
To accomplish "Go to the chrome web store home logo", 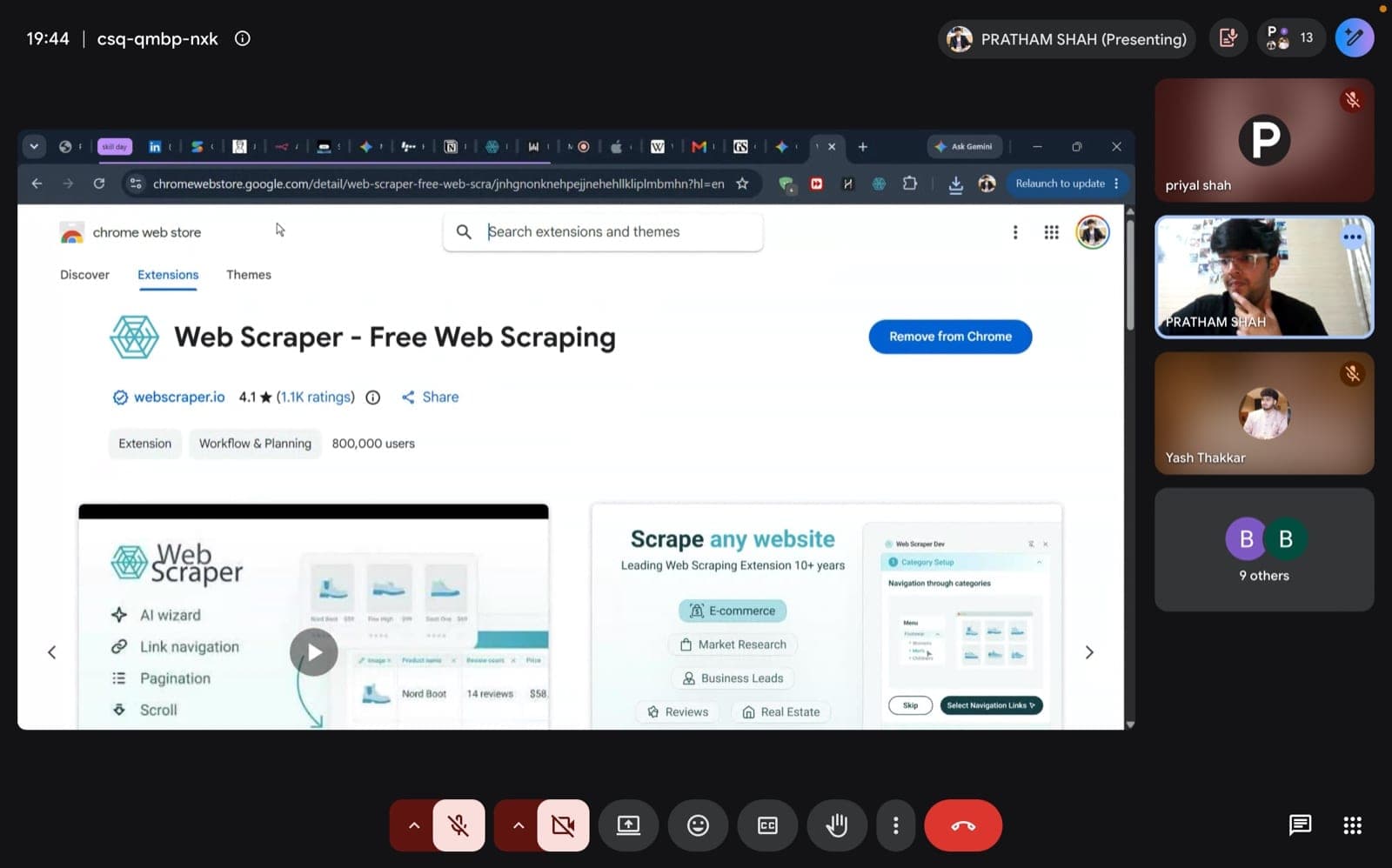I will (x=130, y=232).
